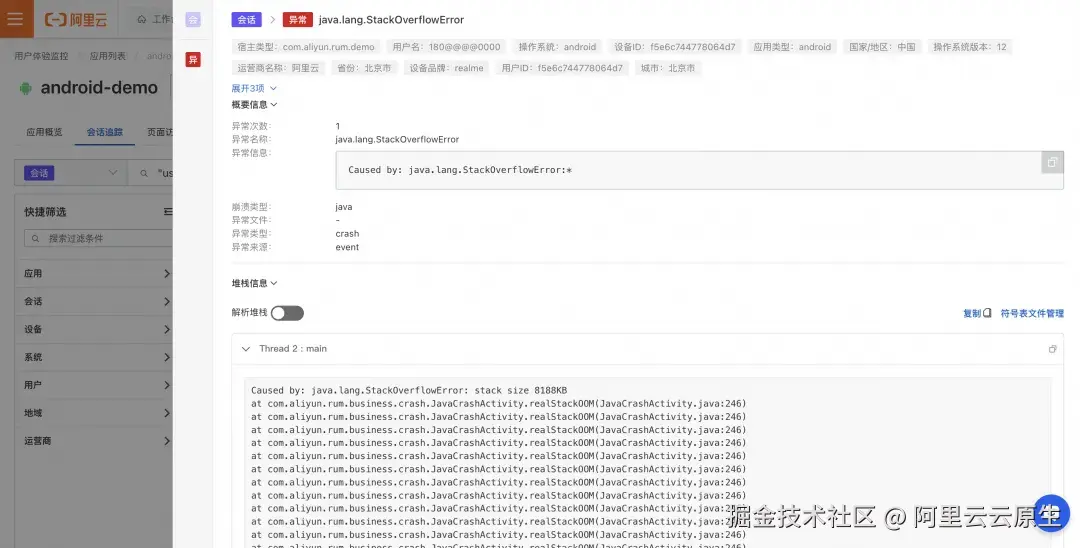Click the stack size 8188KB line
Screen dimensions: 1080x548
[409, 390]
